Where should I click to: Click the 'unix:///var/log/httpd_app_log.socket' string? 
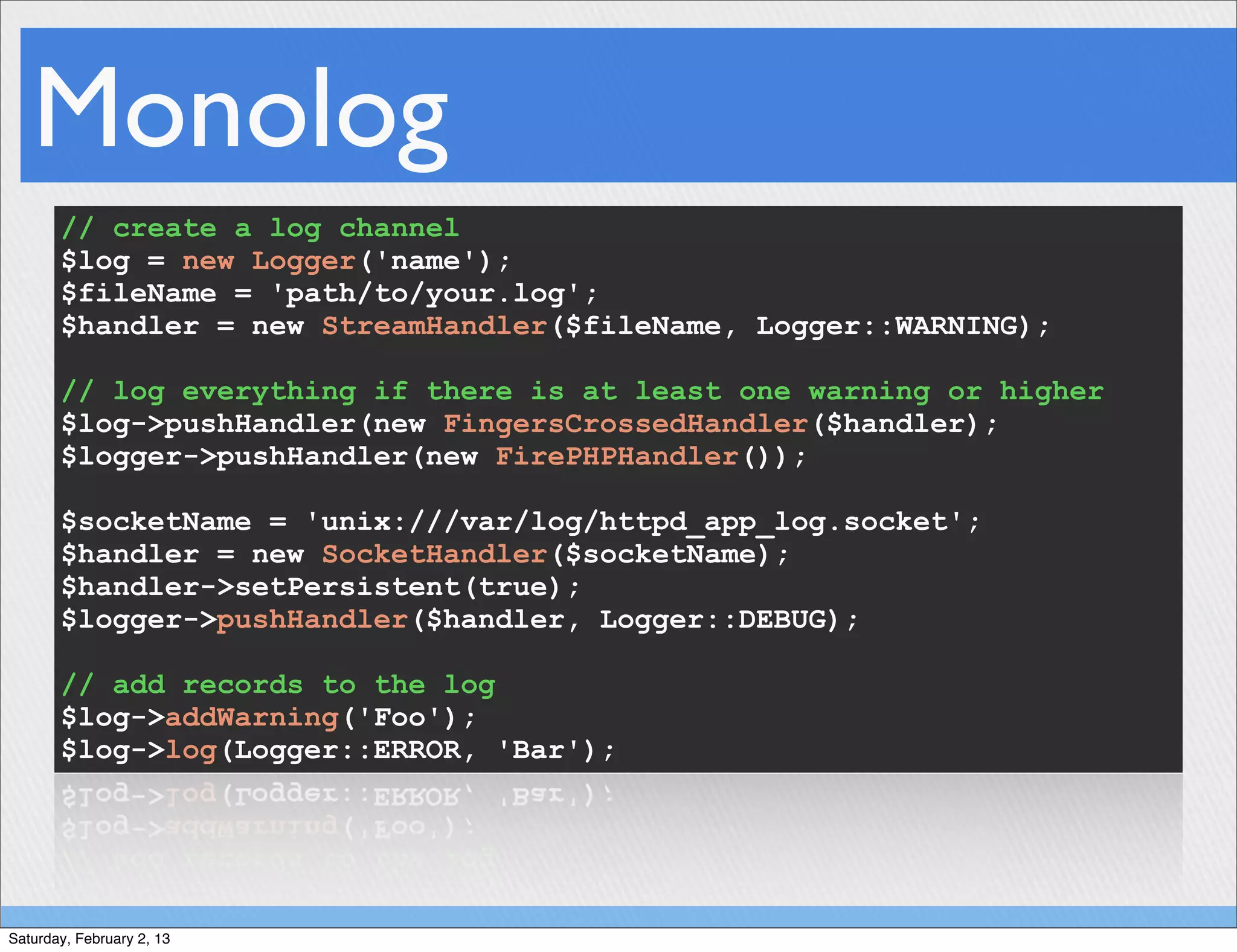coord(634,522)
